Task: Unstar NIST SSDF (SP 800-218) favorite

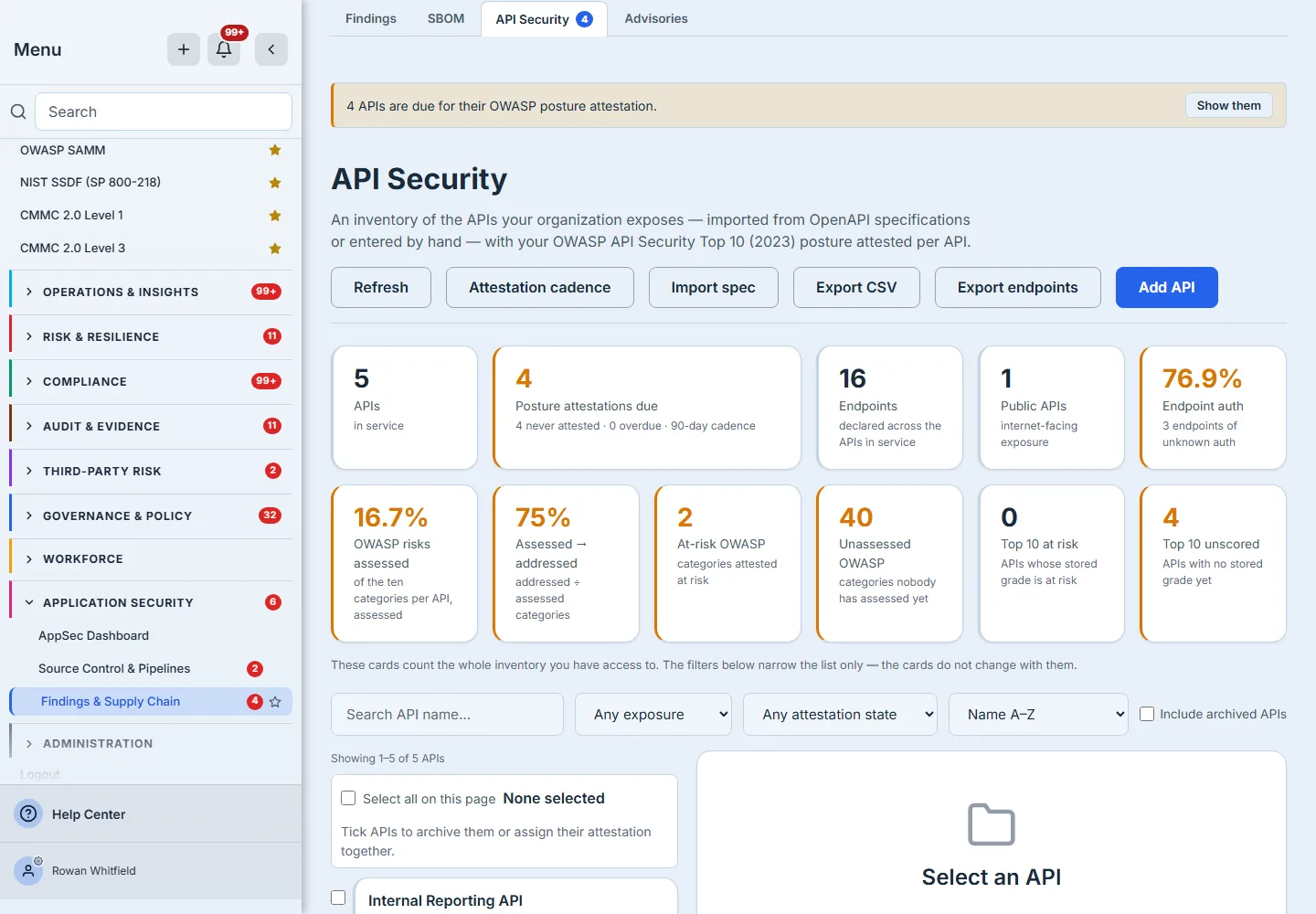Action: click(x=275, y=183)
